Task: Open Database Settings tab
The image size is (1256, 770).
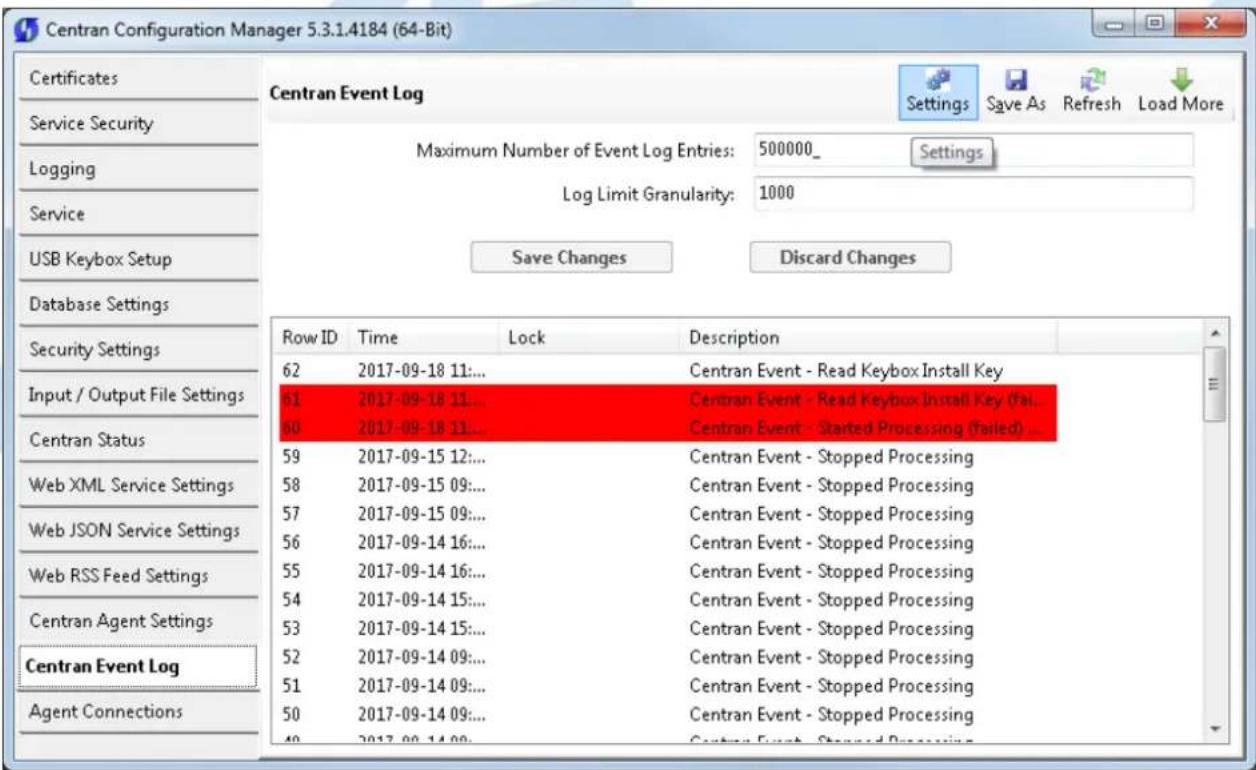Action: pos(138,304)
